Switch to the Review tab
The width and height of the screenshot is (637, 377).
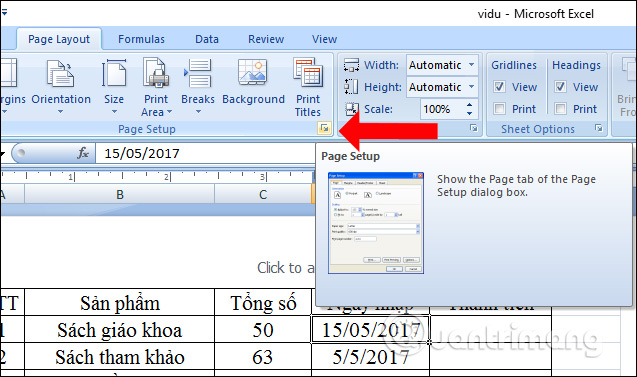[266, 39]
